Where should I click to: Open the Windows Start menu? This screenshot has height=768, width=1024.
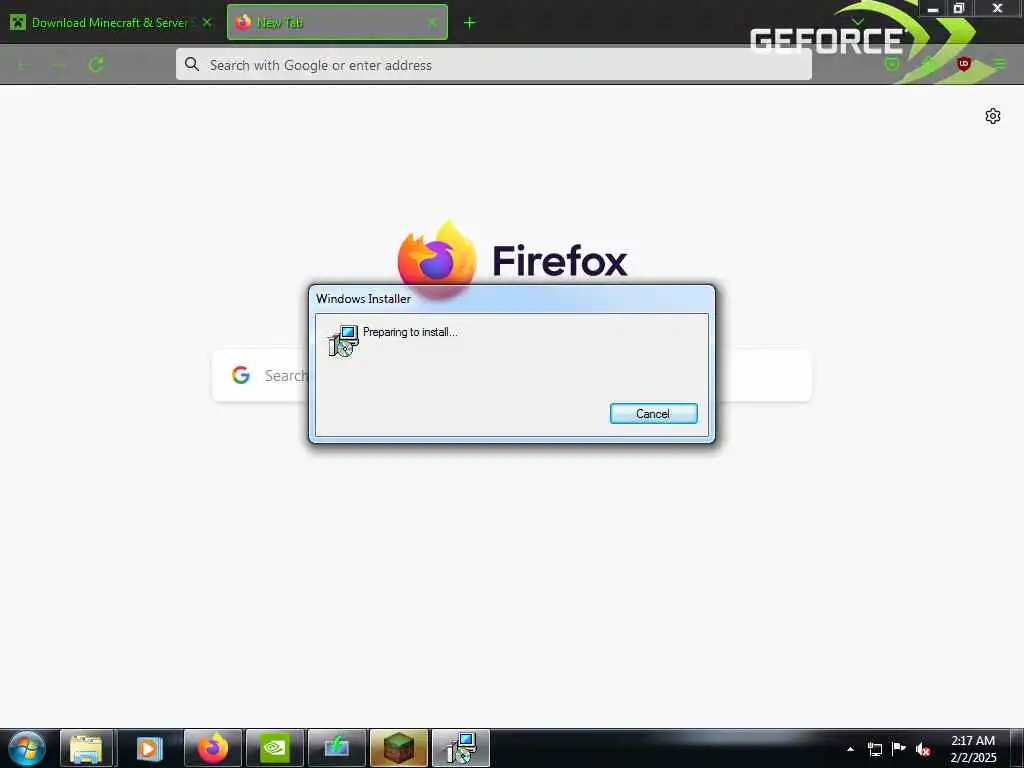[x=26, y=748]
